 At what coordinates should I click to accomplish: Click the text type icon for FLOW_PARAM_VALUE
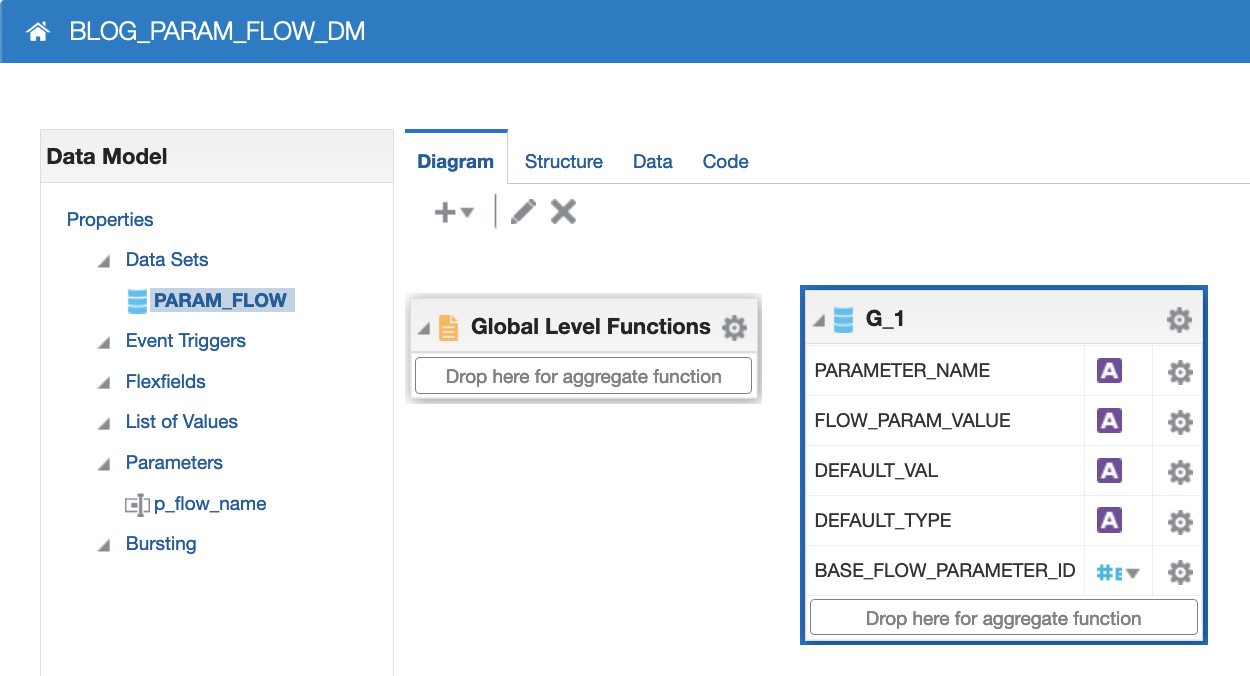[x=1109, y=421]
